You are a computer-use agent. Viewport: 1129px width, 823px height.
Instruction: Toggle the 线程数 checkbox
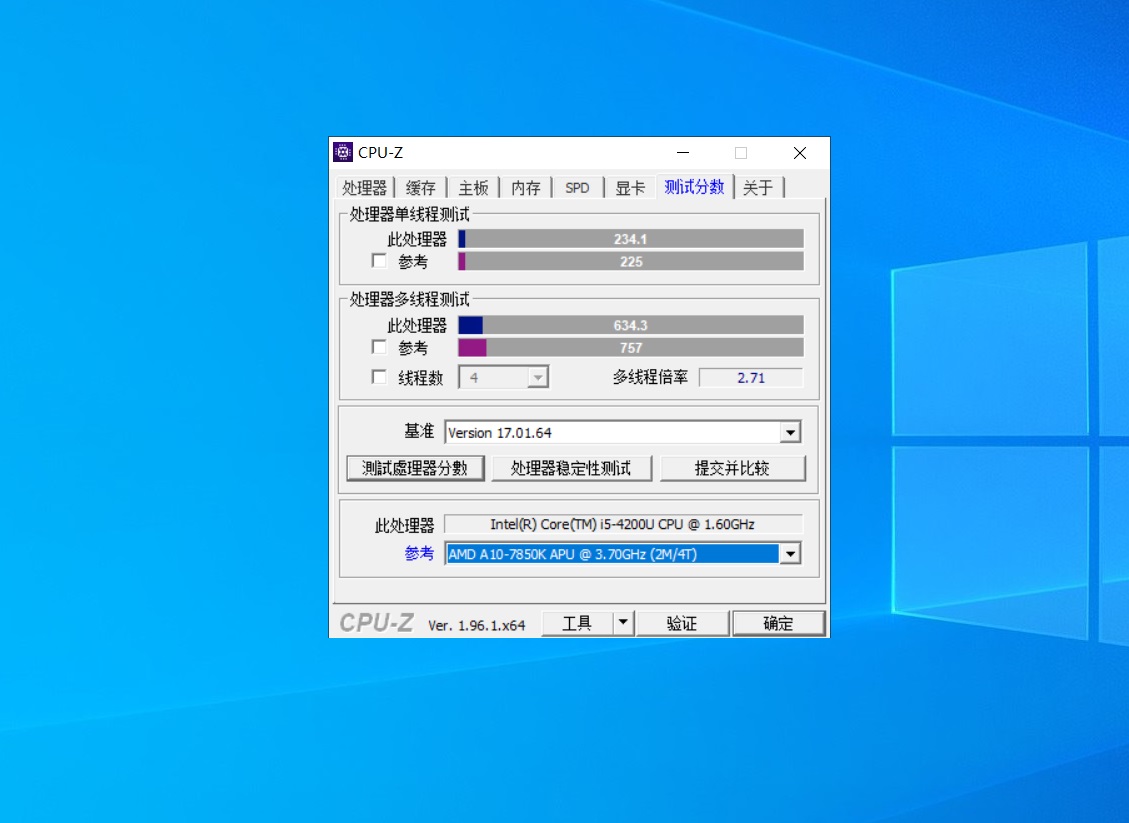pos(379,377)
